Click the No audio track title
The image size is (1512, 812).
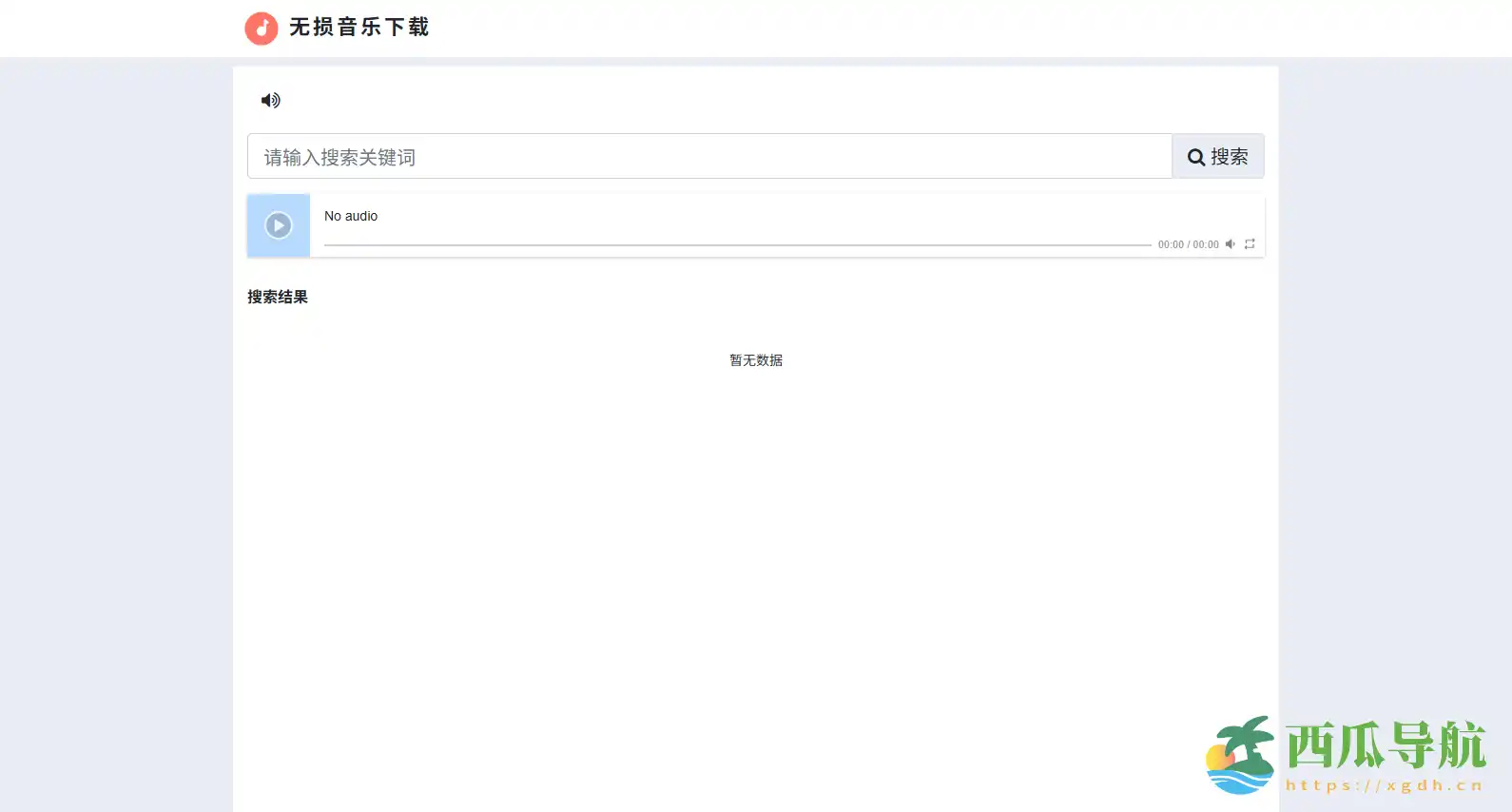[x=351, y=216]
